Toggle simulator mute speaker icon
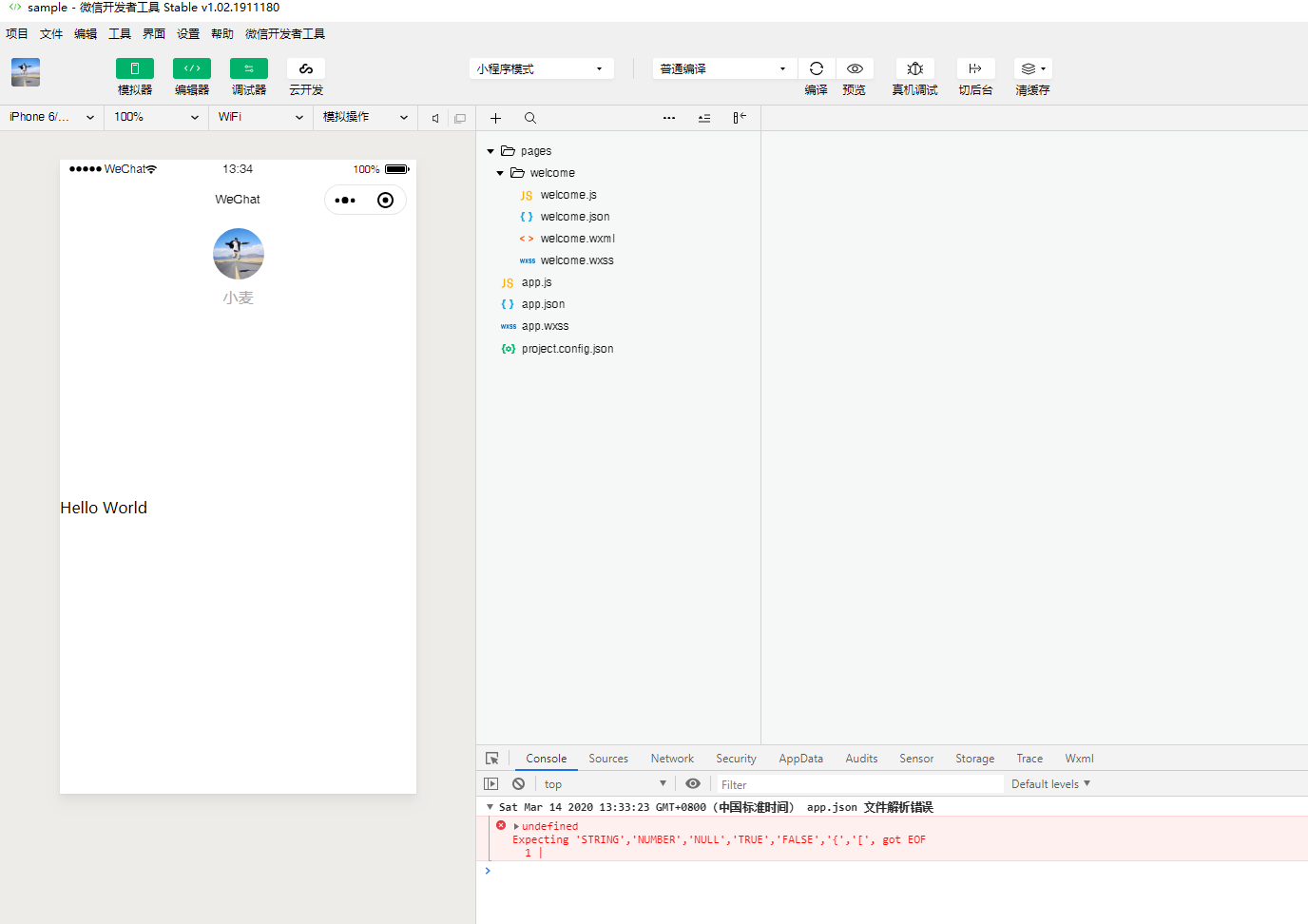The width and height of the screenshot is (1308, 924). coord(435,118)
